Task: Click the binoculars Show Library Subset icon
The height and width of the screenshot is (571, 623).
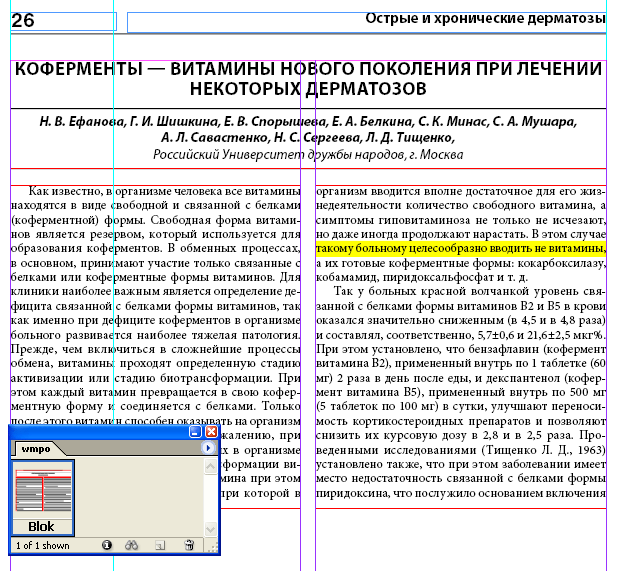Action: click(x=132, y=545)
